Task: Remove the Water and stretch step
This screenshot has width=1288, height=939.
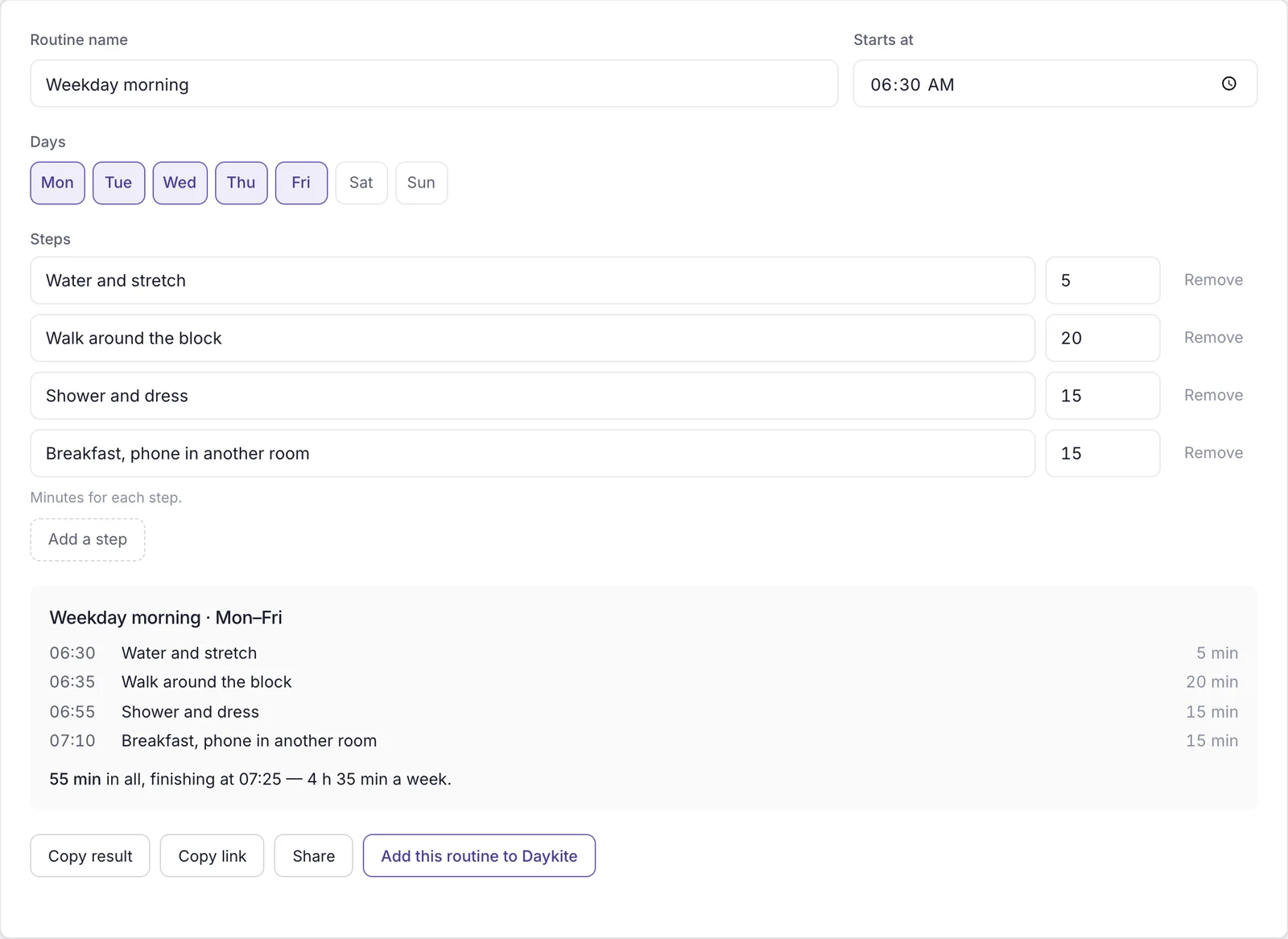Action: (x=1213, y=280)
